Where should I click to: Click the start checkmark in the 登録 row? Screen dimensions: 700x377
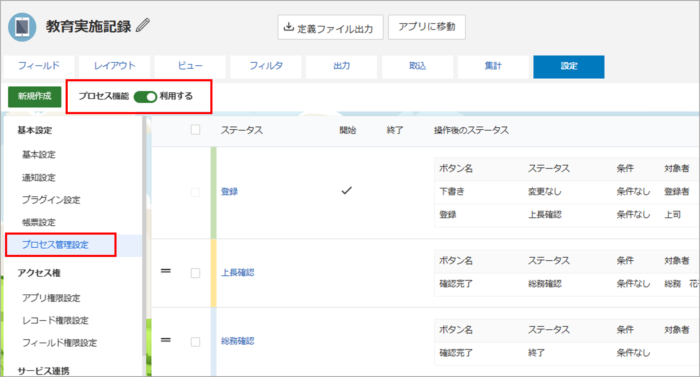tap(346, 191)
